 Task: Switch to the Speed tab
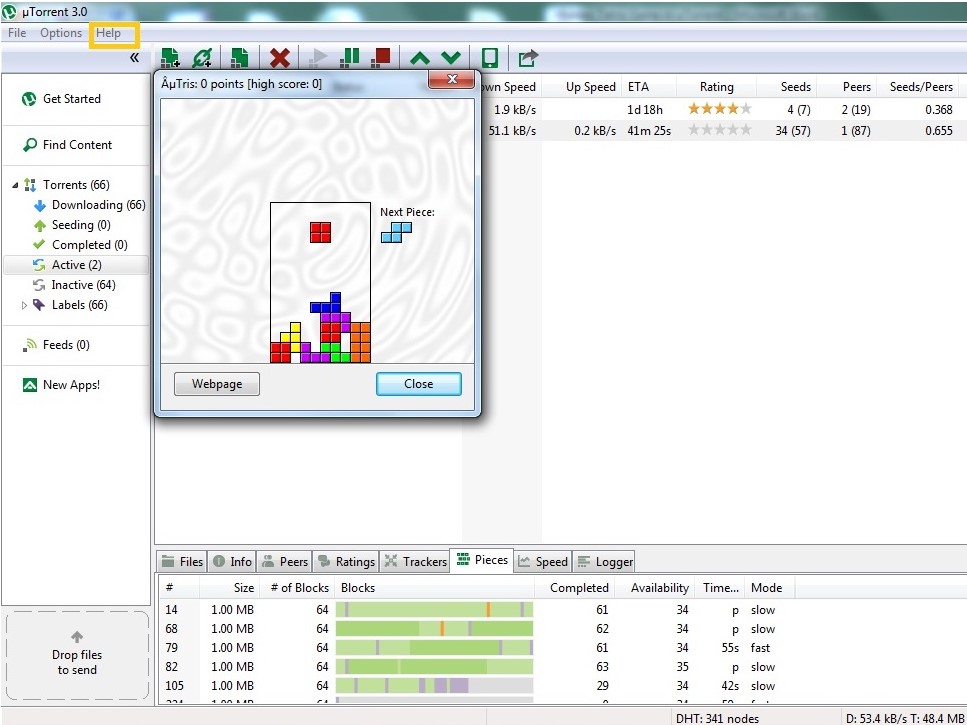542,562
